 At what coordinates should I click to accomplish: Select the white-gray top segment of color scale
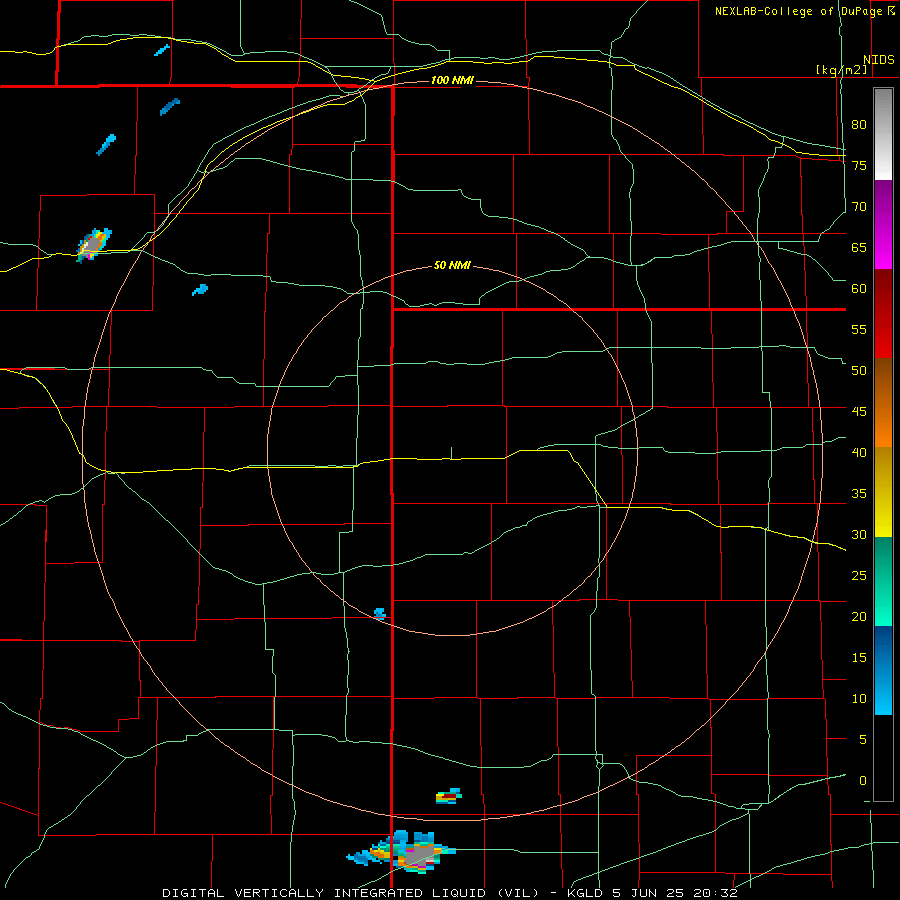click(883, 134)
